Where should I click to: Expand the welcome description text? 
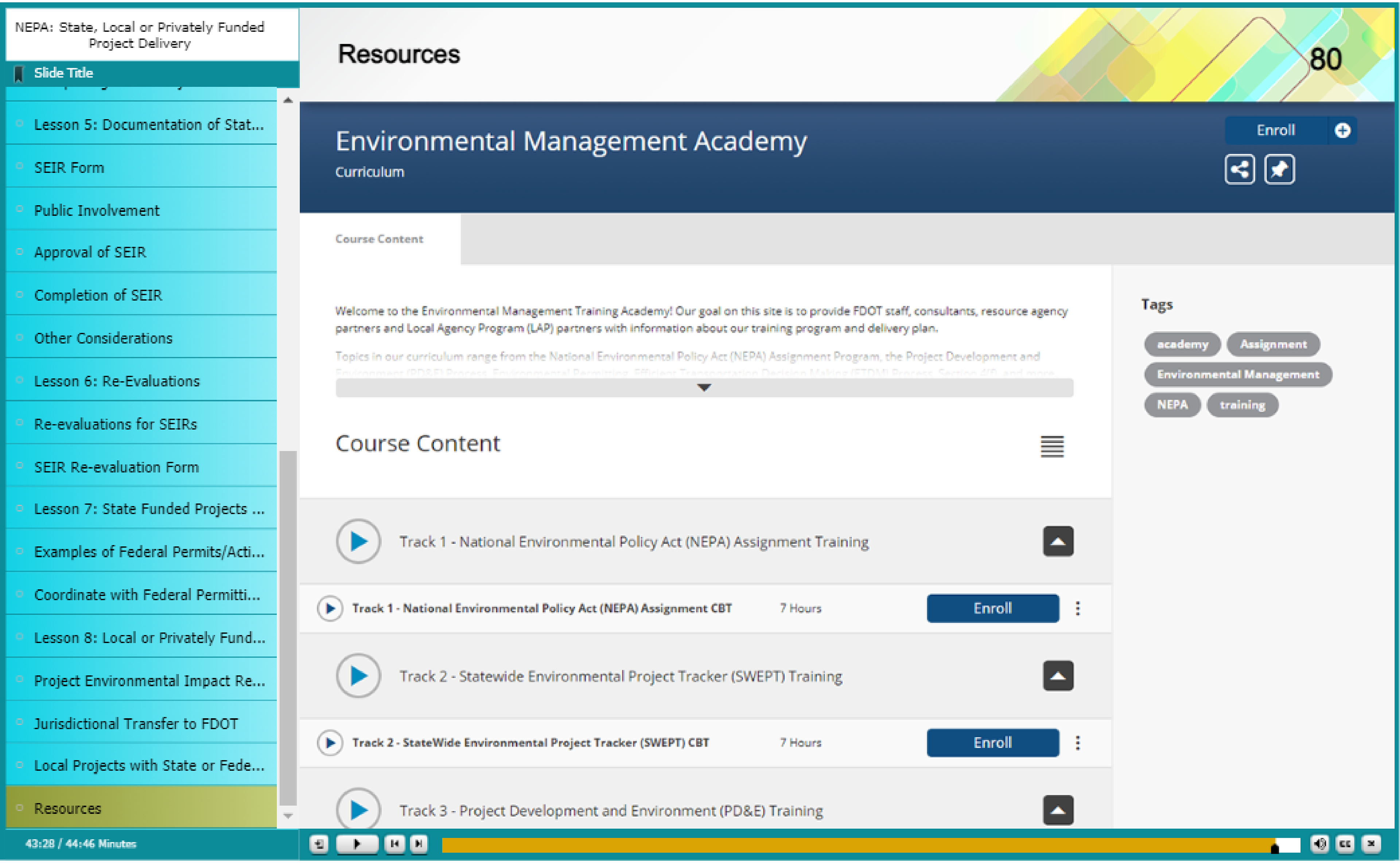(704, 388)
